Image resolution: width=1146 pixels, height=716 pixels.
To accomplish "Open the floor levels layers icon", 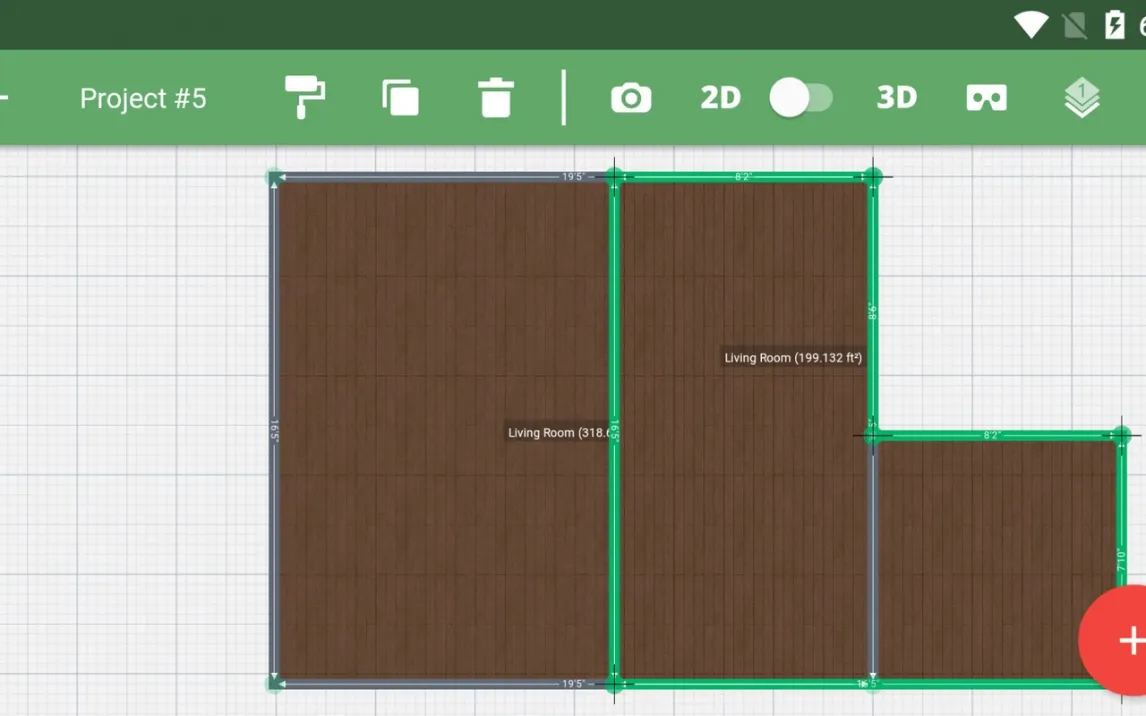I will click(x=1081, y=98).
